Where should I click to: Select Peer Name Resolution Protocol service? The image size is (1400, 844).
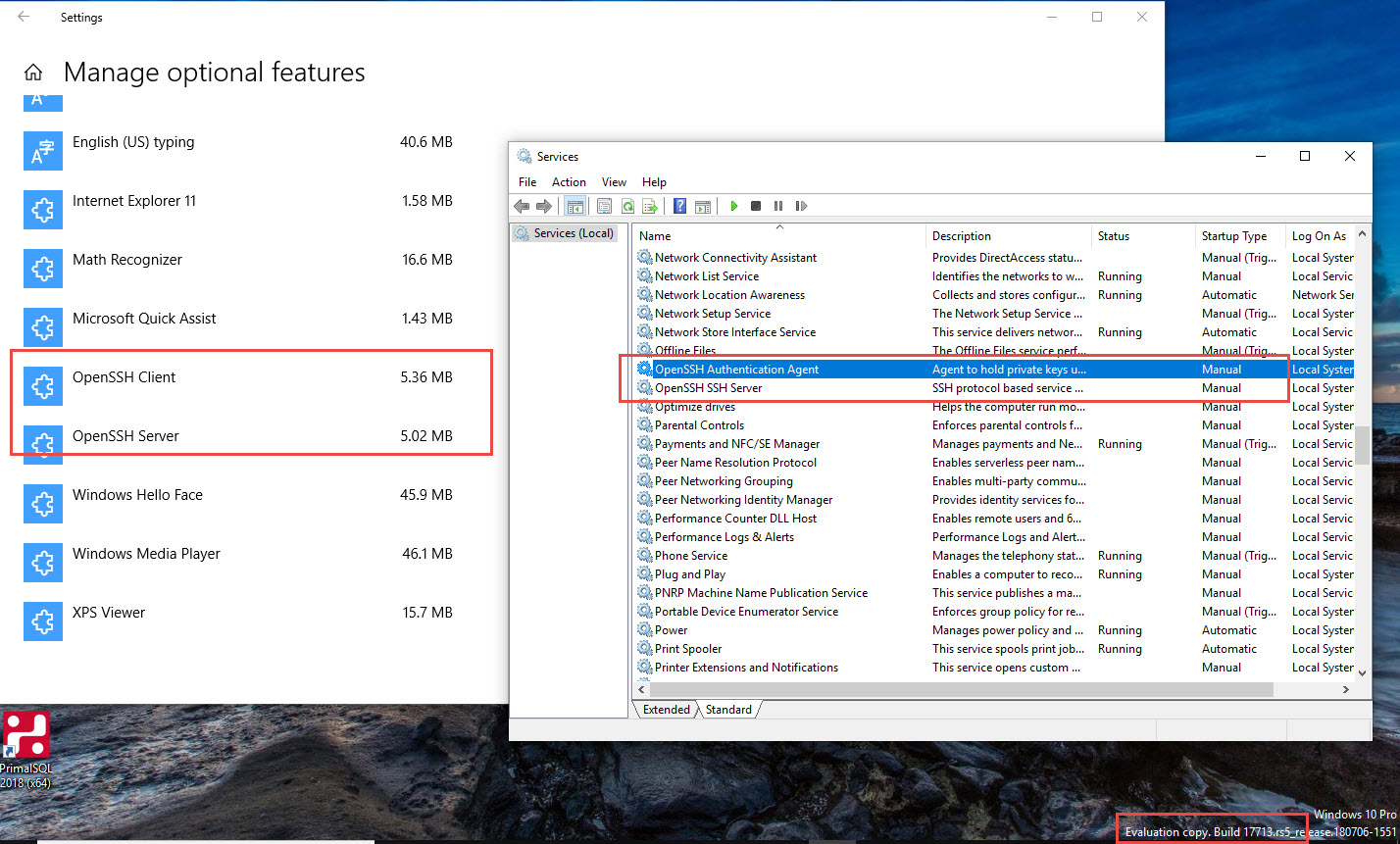tap(994, 463)
